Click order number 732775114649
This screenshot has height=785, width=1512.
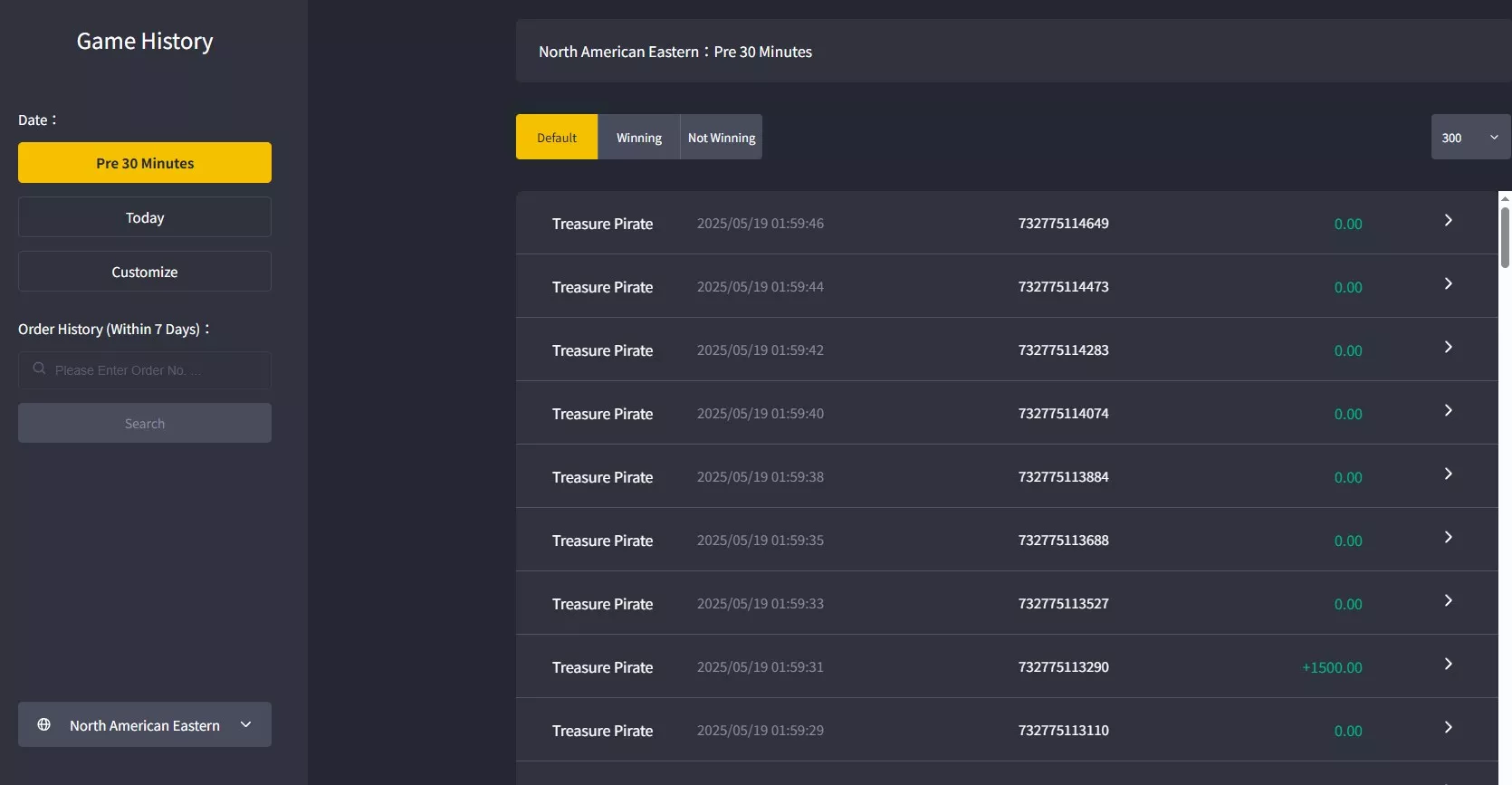coord(1063,224)
